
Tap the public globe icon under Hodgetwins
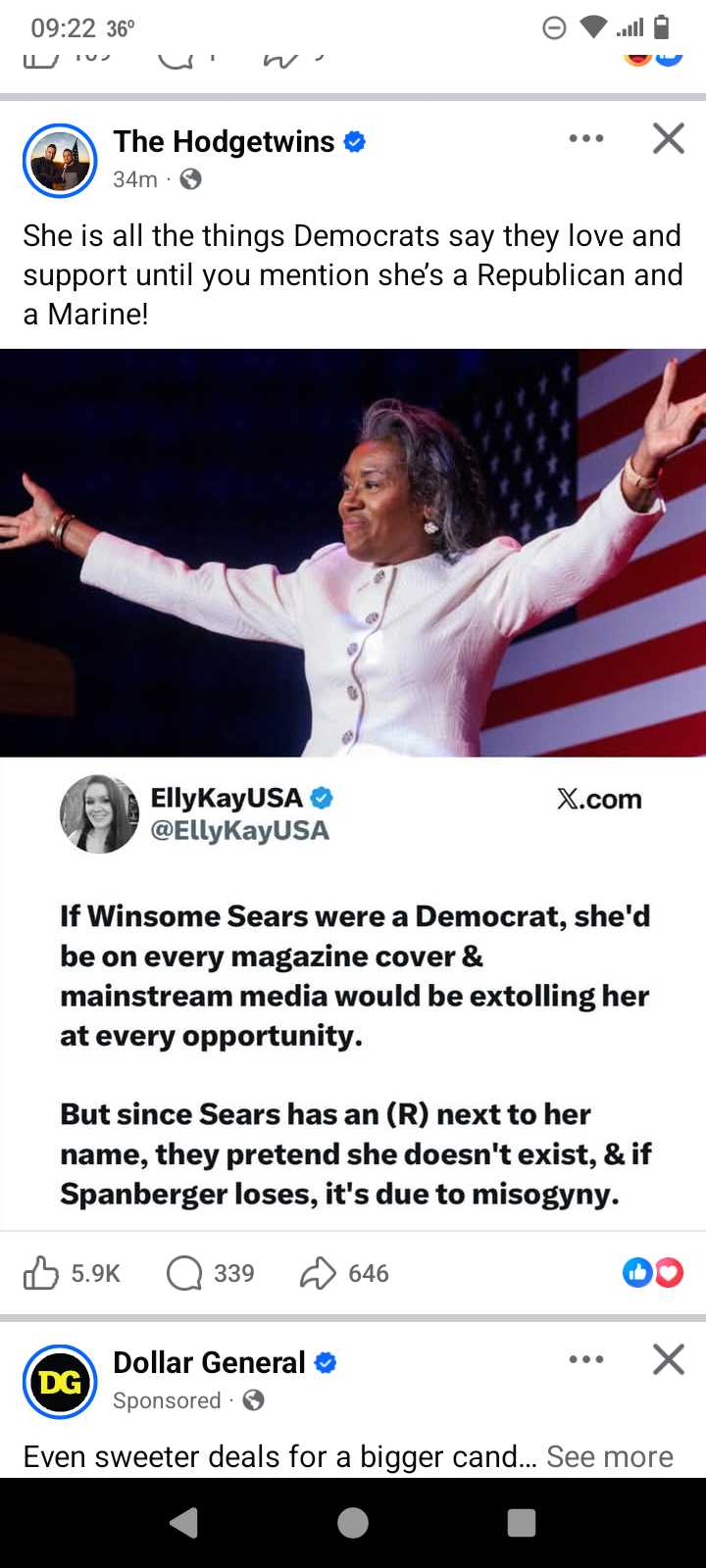tap(191, 178)
